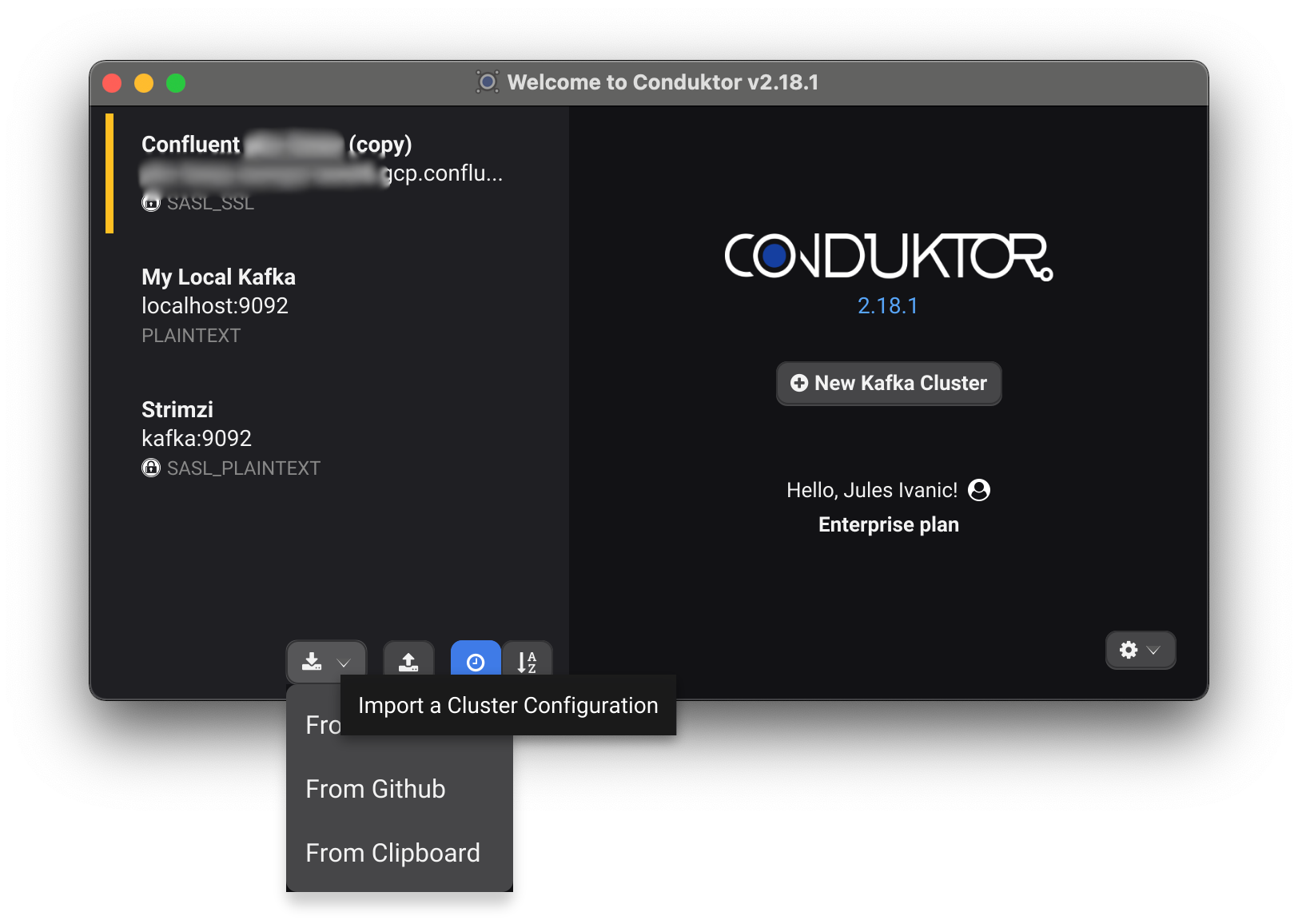1298x924 pixels.
Task: Expand the settings chevron arrow
Action: coord(1153,651)
